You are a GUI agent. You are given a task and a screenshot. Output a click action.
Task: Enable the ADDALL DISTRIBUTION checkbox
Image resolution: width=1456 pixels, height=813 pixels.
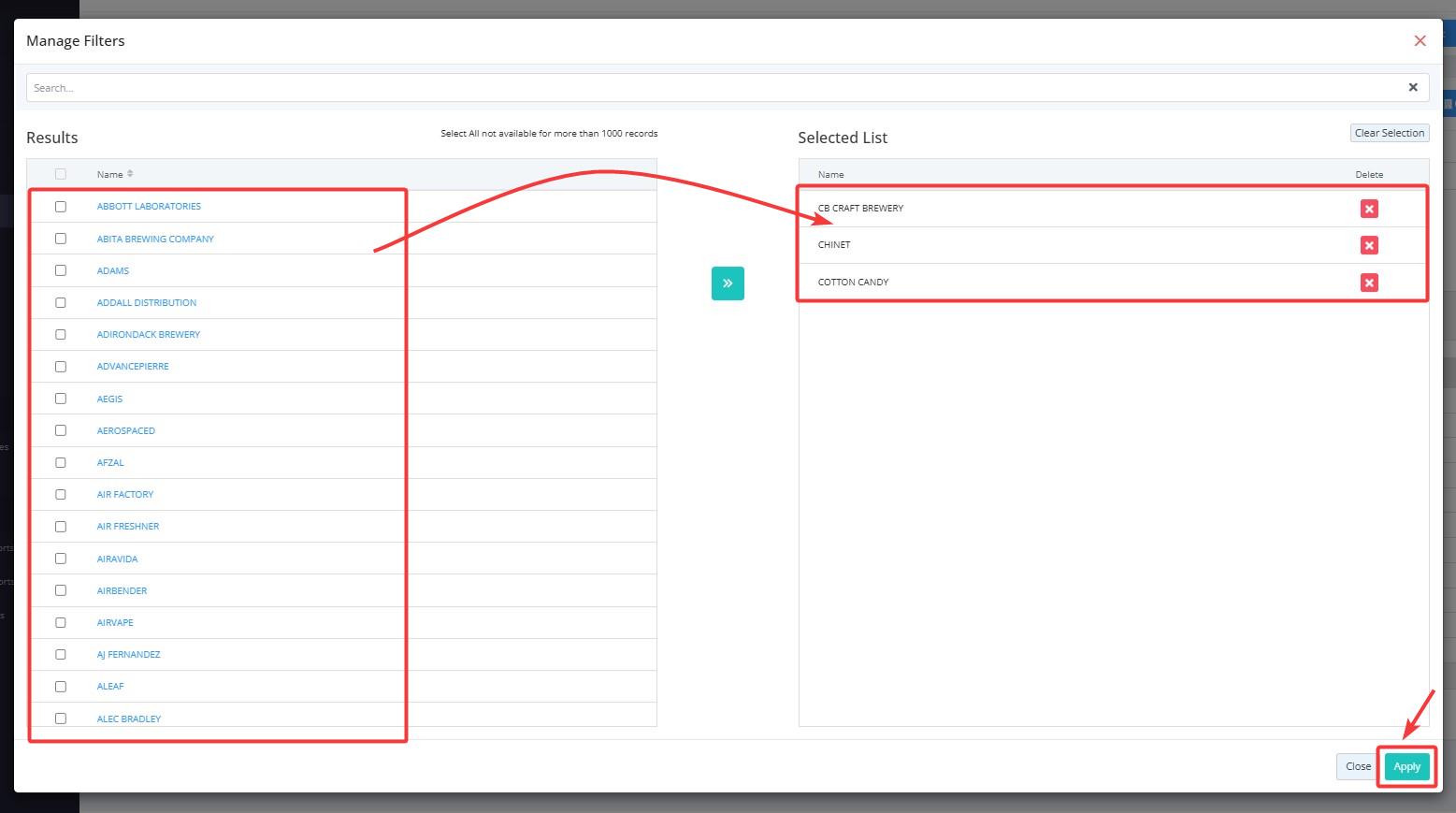pyautogui.click(x=61, y=302)
